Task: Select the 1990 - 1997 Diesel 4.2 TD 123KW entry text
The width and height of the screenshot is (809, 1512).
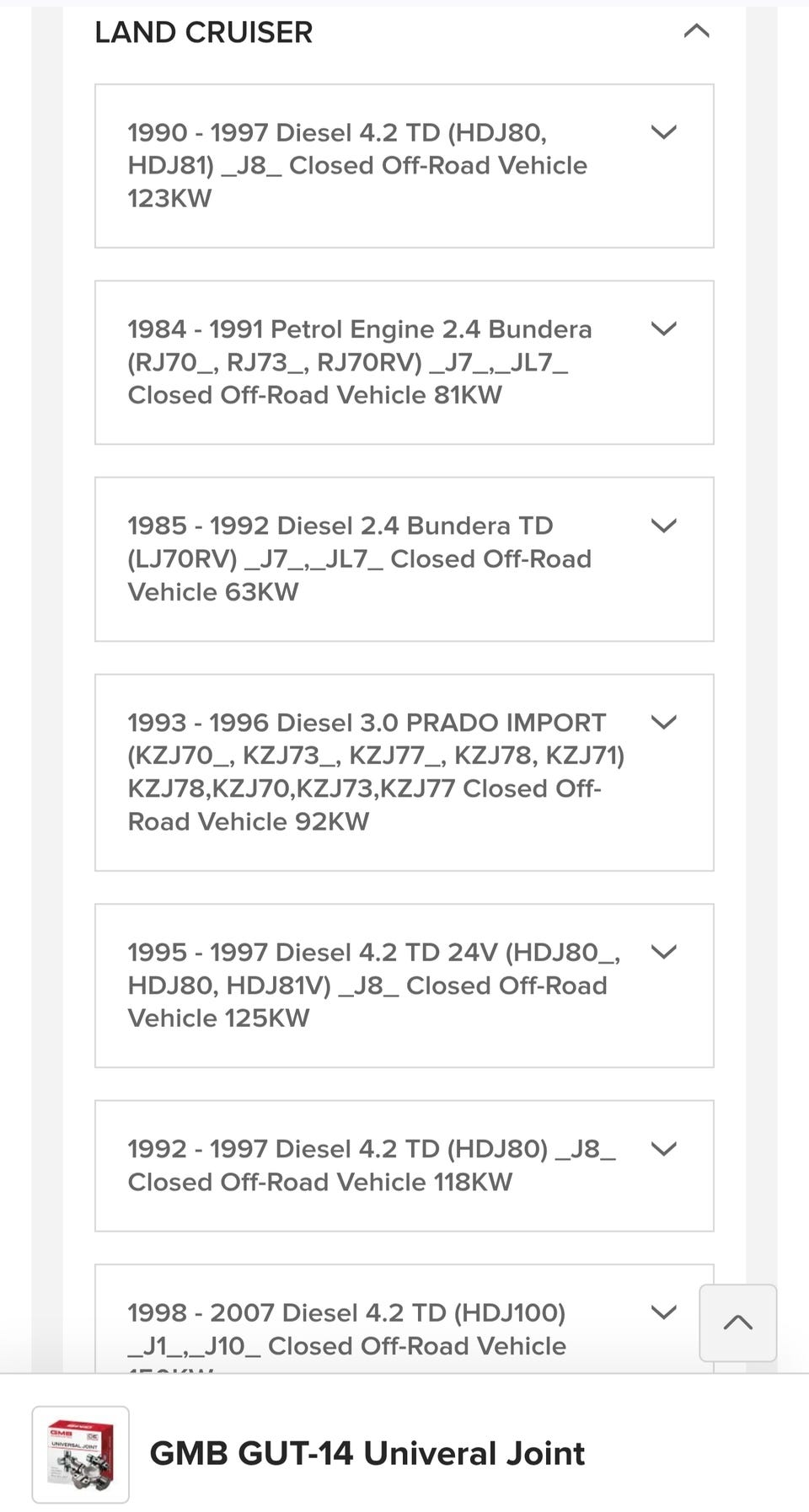Action: coord(357,165)
